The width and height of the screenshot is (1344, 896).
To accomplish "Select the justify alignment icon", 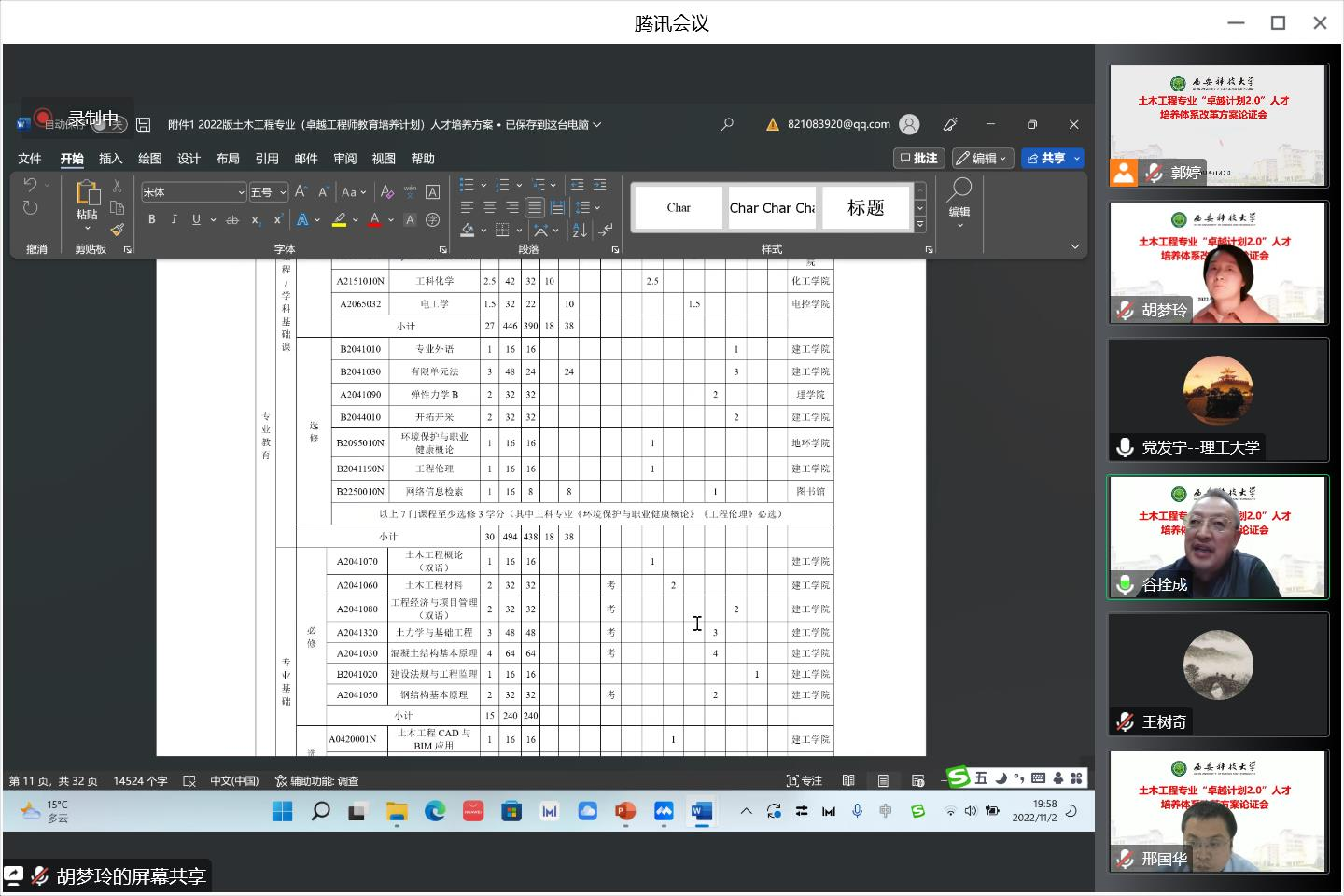I will tap(535, 207).
